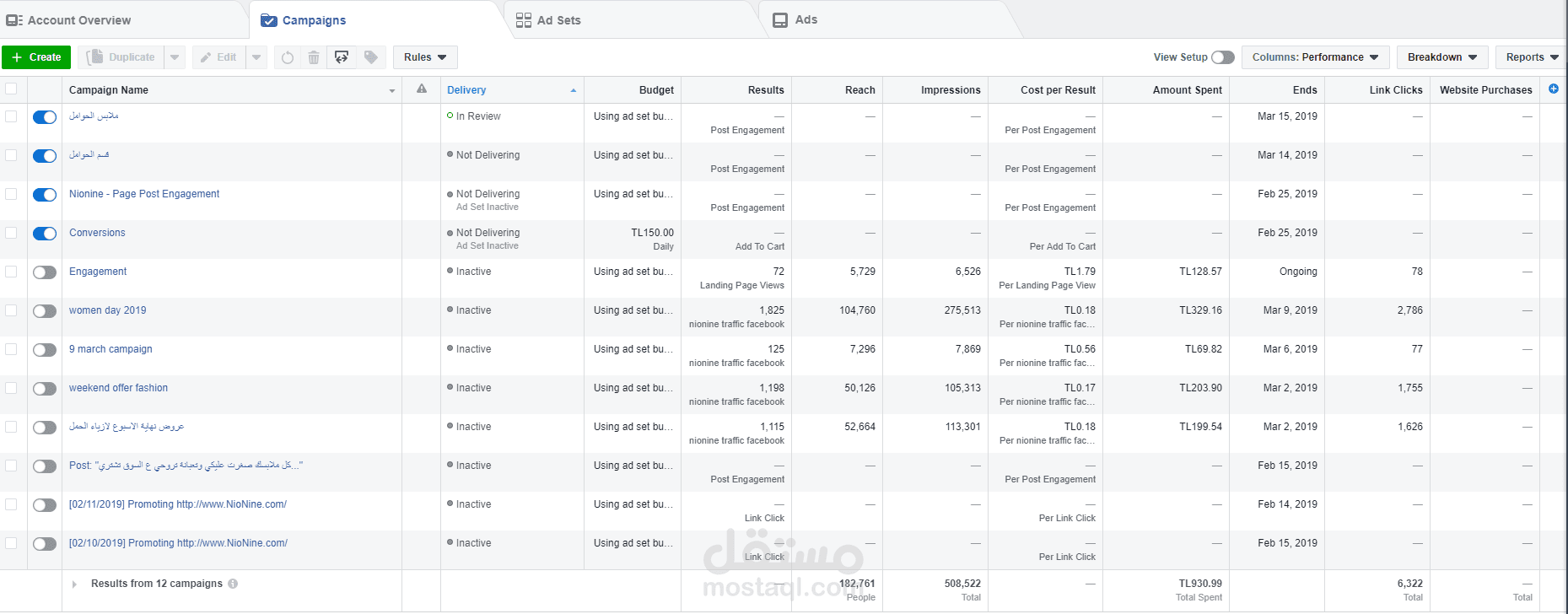This screenshot has height=614, width=1568.
Task: Turn on the weekend offer fashion switch
Action: coord(45,389)
